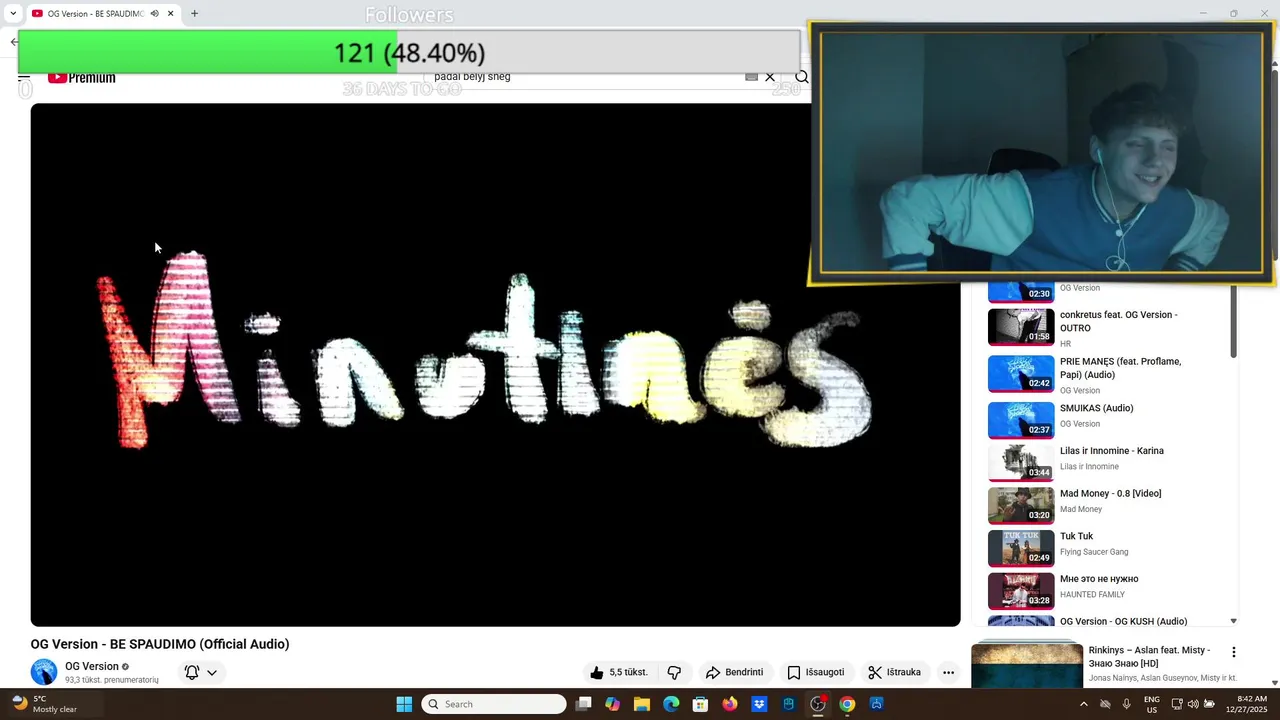Click the Rinkinys mix thumbnail
1280x720 pixels.
1027,666
